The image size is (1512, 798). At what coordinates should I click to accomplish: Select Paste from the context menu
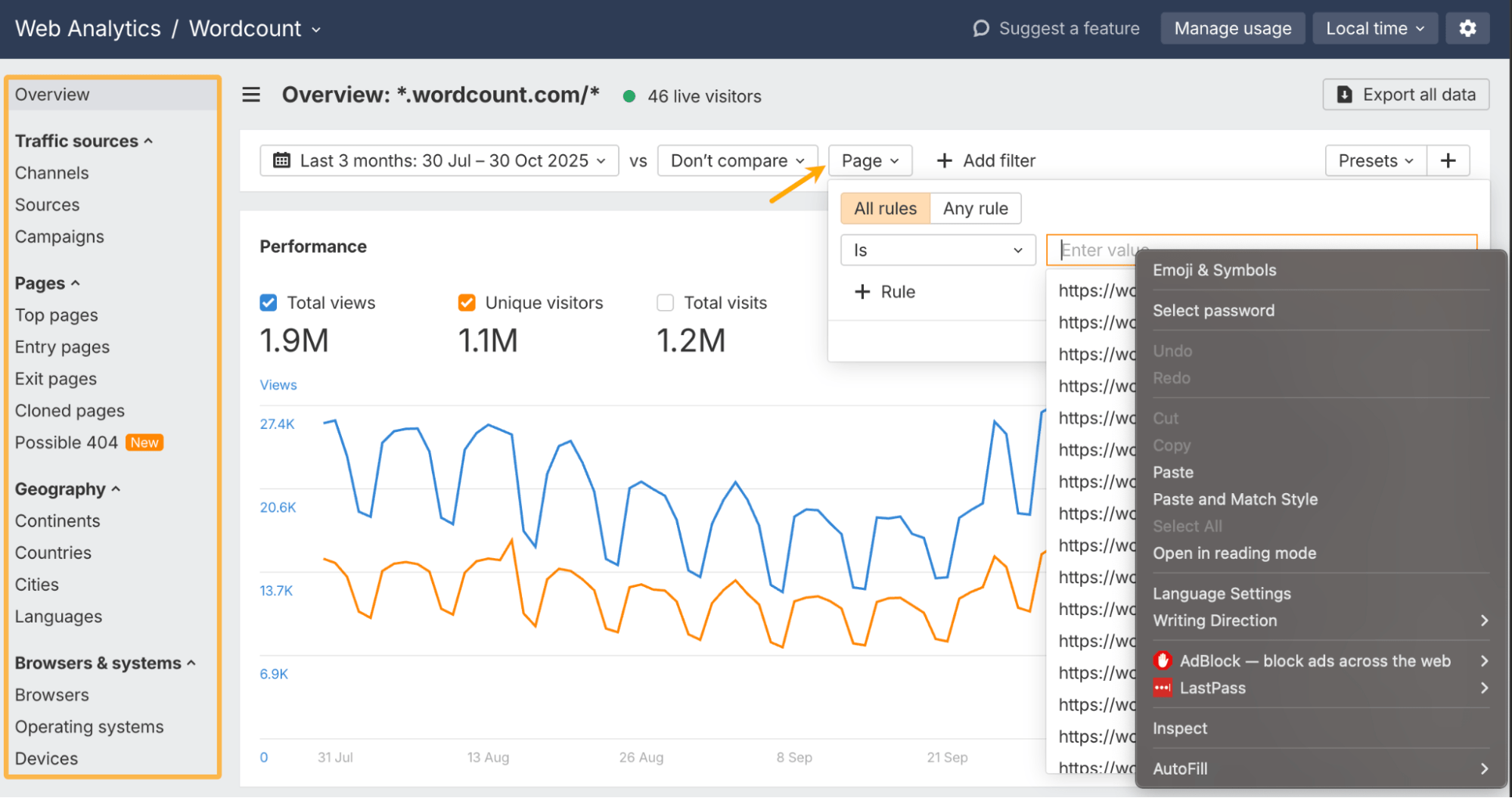(1173, 472)
